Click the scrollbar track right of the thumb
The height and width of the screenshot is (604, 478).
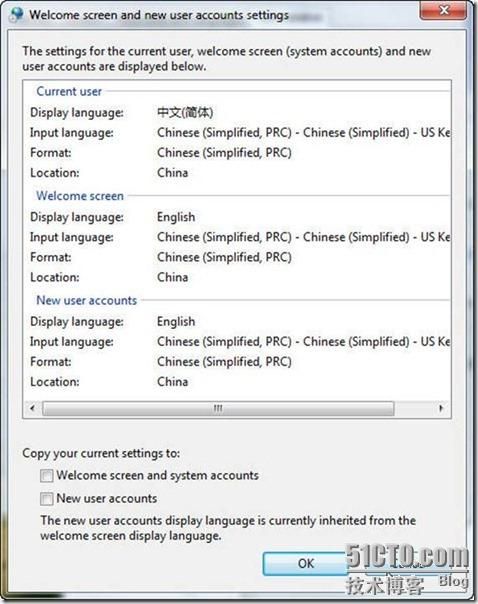coord(414,408)
